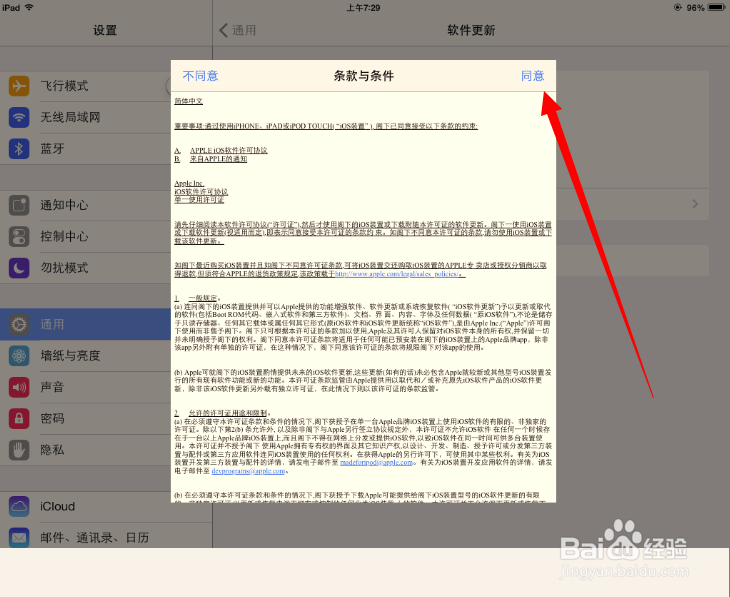
Task: Tap the APPLE iOS软件许可协议 line
Action: (x=229, y=150)
